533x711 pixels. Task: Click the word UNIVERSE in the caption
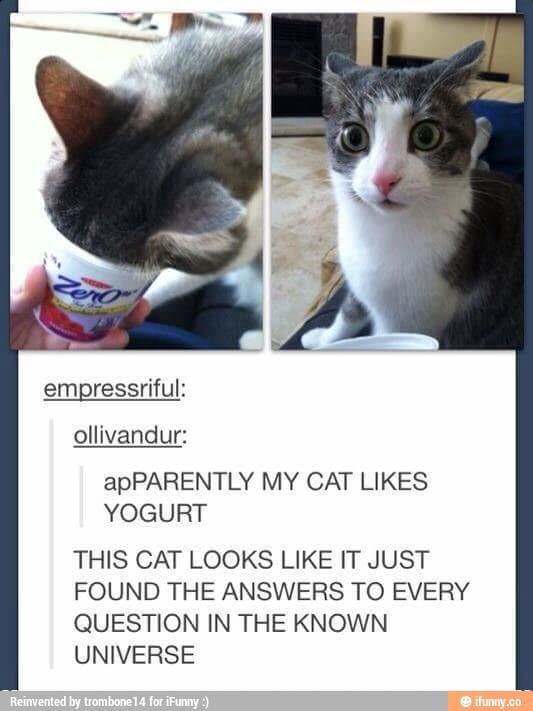coord(134,654)
